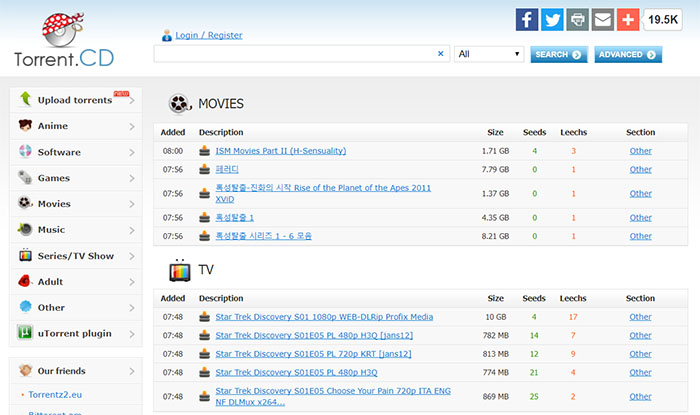This screenshot has width=700, height=415.
Task: Click the SEARCH button
Action: [x=559, y=54]
